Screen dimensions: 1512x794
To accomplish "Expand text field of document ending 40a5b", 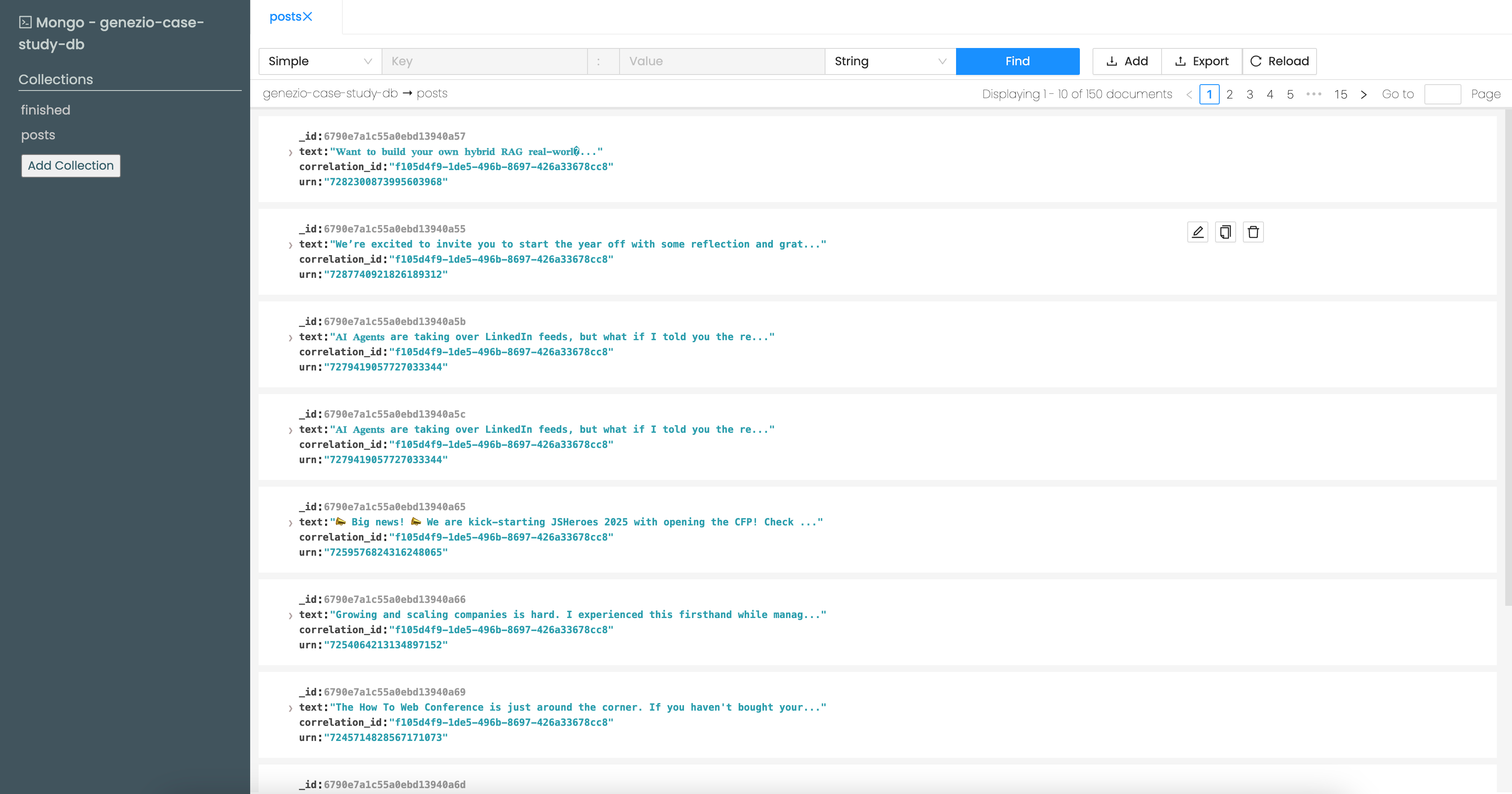I will point(290,338).
